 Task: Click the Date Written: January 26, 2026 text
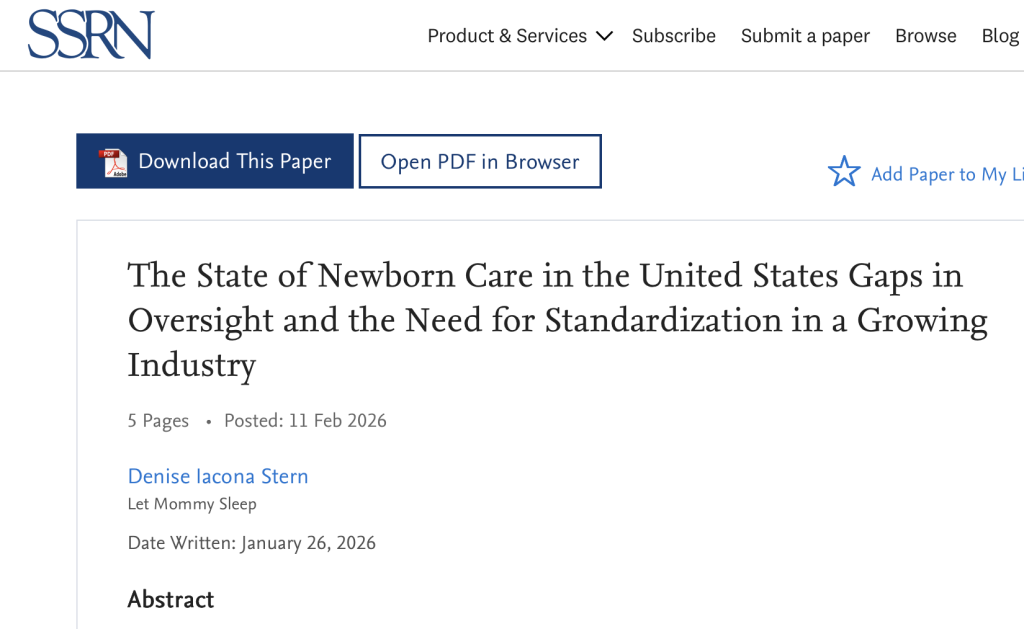(x=252, y=544)
